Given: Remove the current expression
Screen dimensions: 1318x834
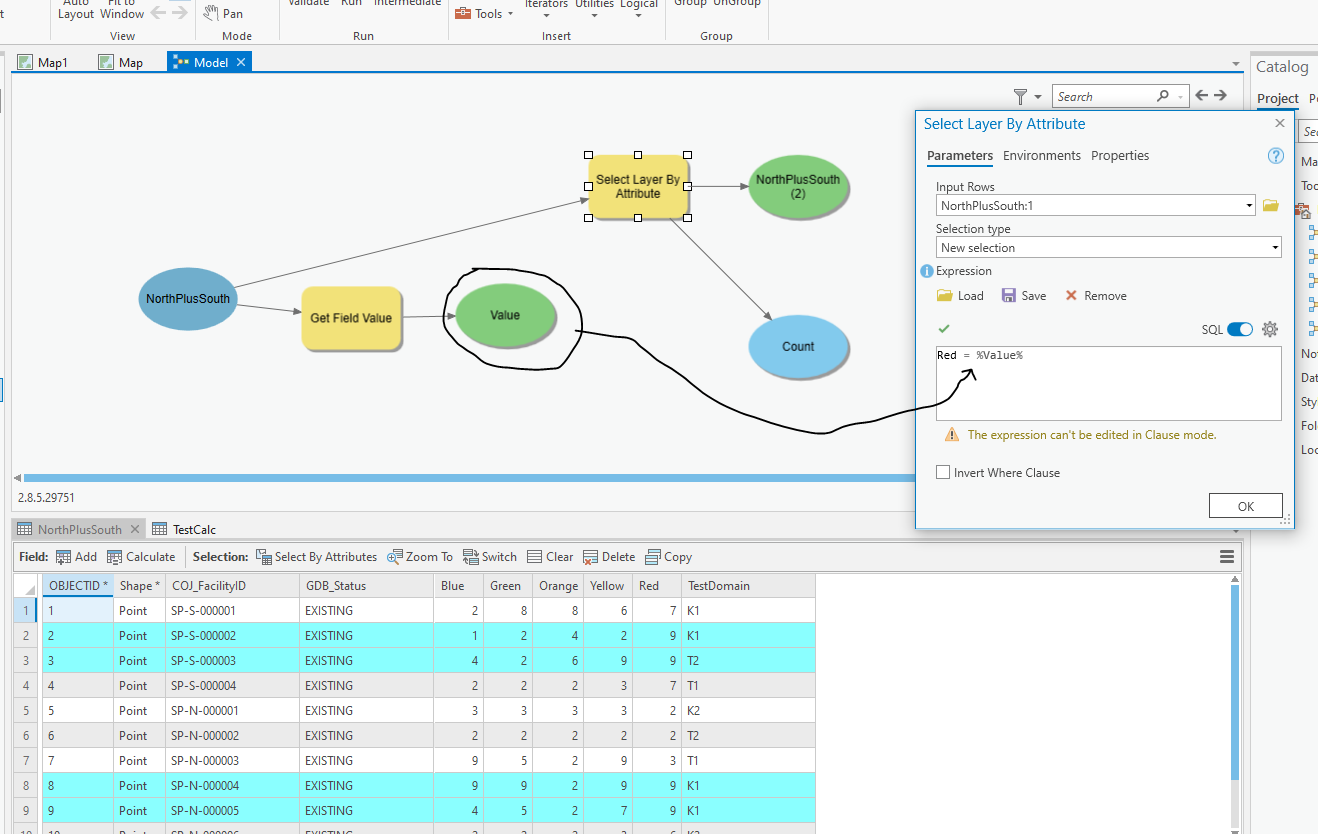Looking at the screenshot, I should [x=1096, y=295].
